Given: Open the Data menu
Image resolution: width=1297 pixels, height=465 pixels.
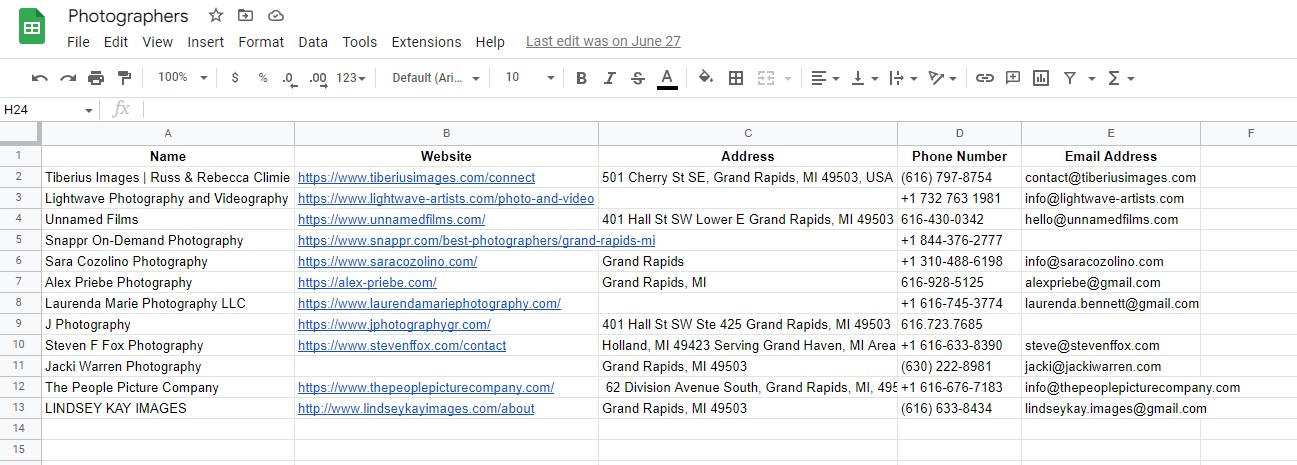Looking at the screenshot, I should (313, 42).
